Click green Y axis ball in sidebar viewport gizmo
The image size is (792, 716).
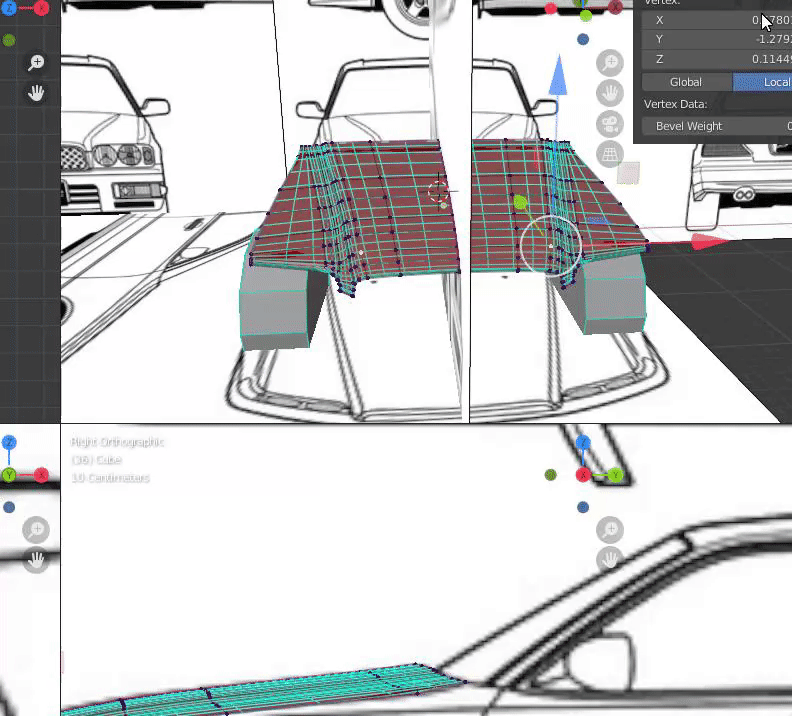[x=586, y=16]
